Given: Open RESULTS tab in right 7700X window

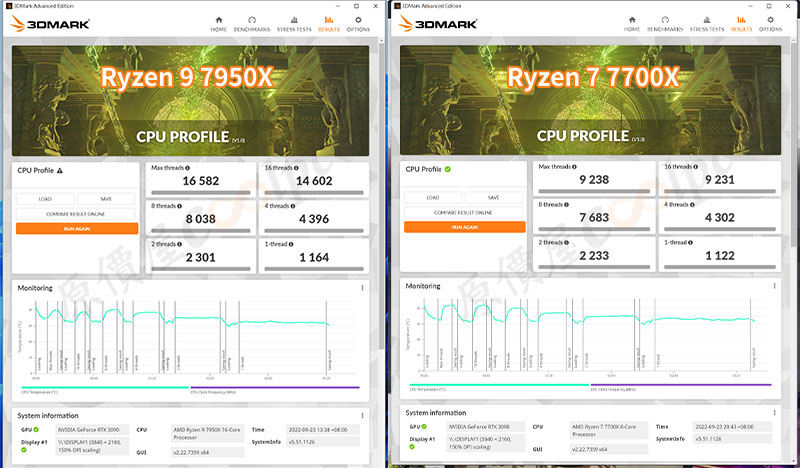Looking at the screenshot, I should pos(741,24).
